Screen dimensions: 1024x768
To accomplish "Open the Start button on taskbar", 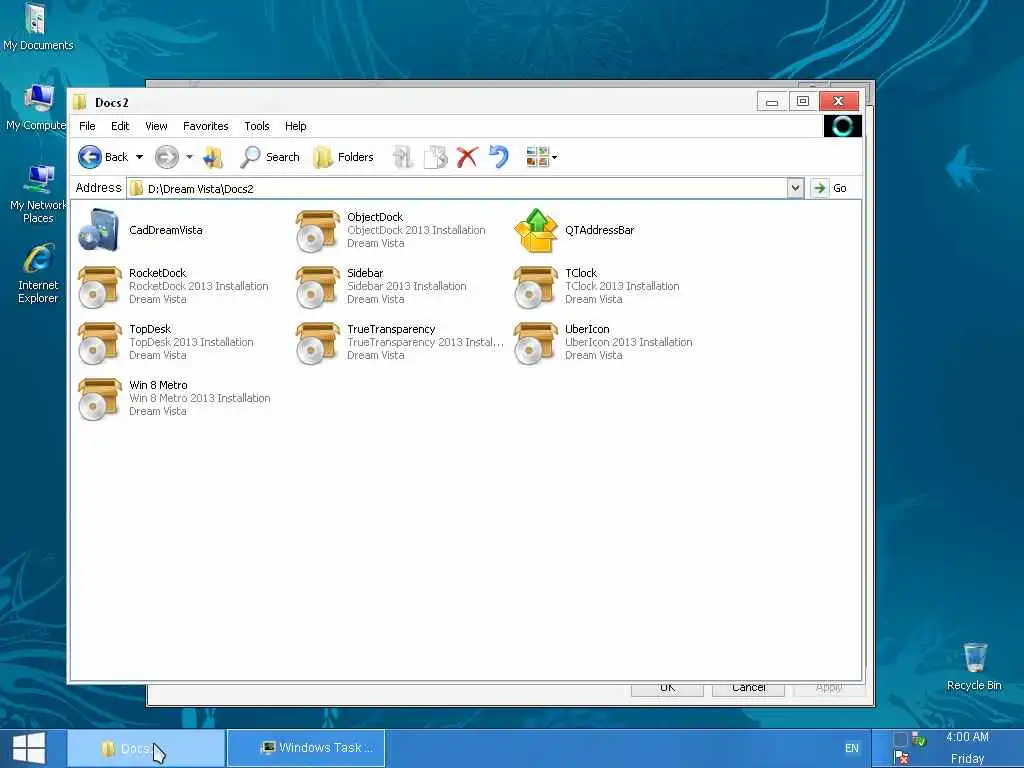I will [29, 748].
